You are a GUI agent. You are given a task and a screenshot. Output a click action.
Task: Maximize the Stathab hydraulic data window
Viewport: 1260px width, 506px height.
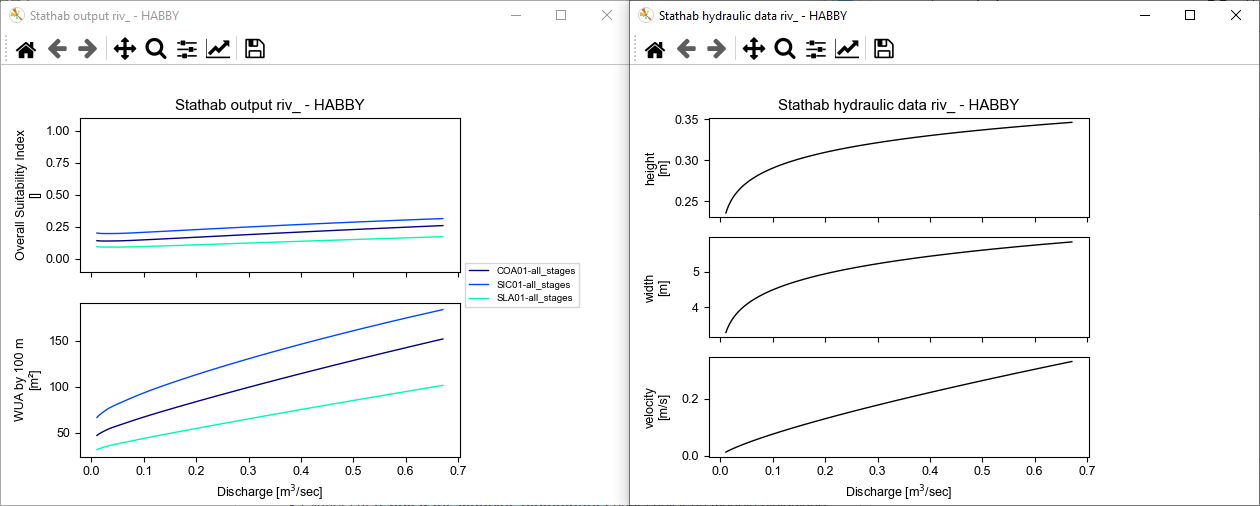pos(1190,15)
